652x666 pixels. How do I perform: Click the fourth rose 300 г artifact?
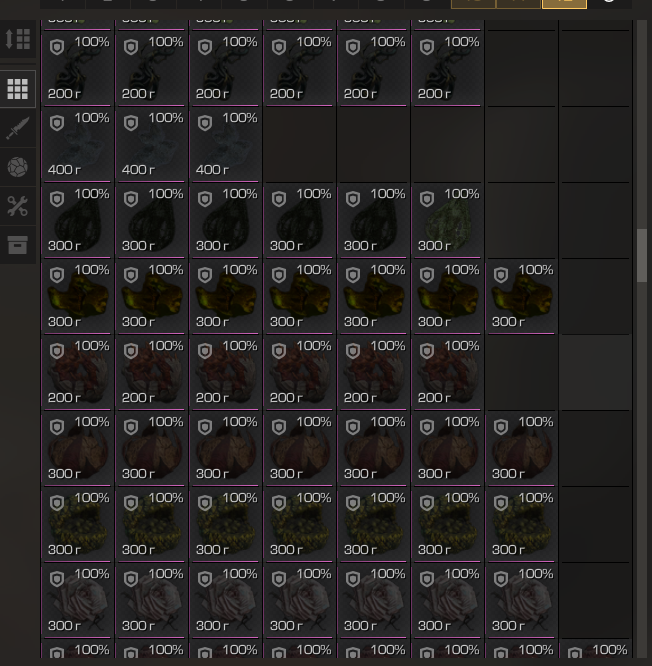click(x=299, y=601)
